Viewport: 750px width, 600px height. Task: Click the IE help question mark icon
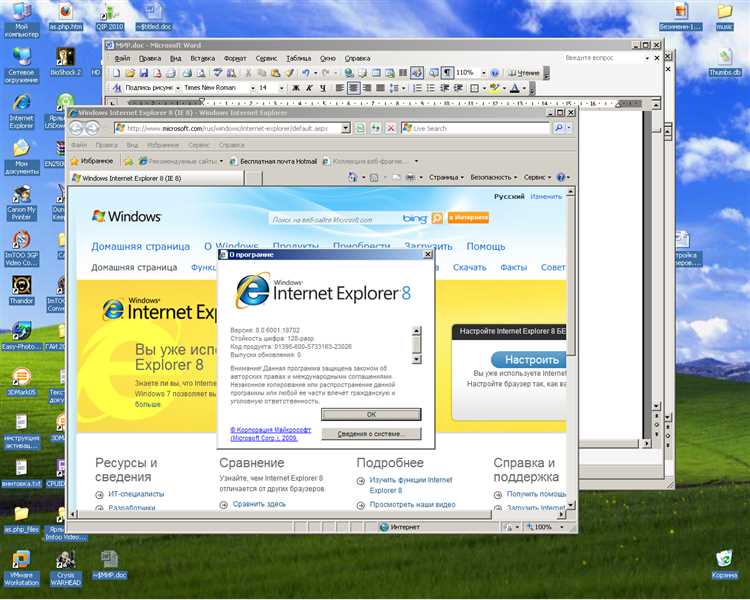(x=561, y=178)
